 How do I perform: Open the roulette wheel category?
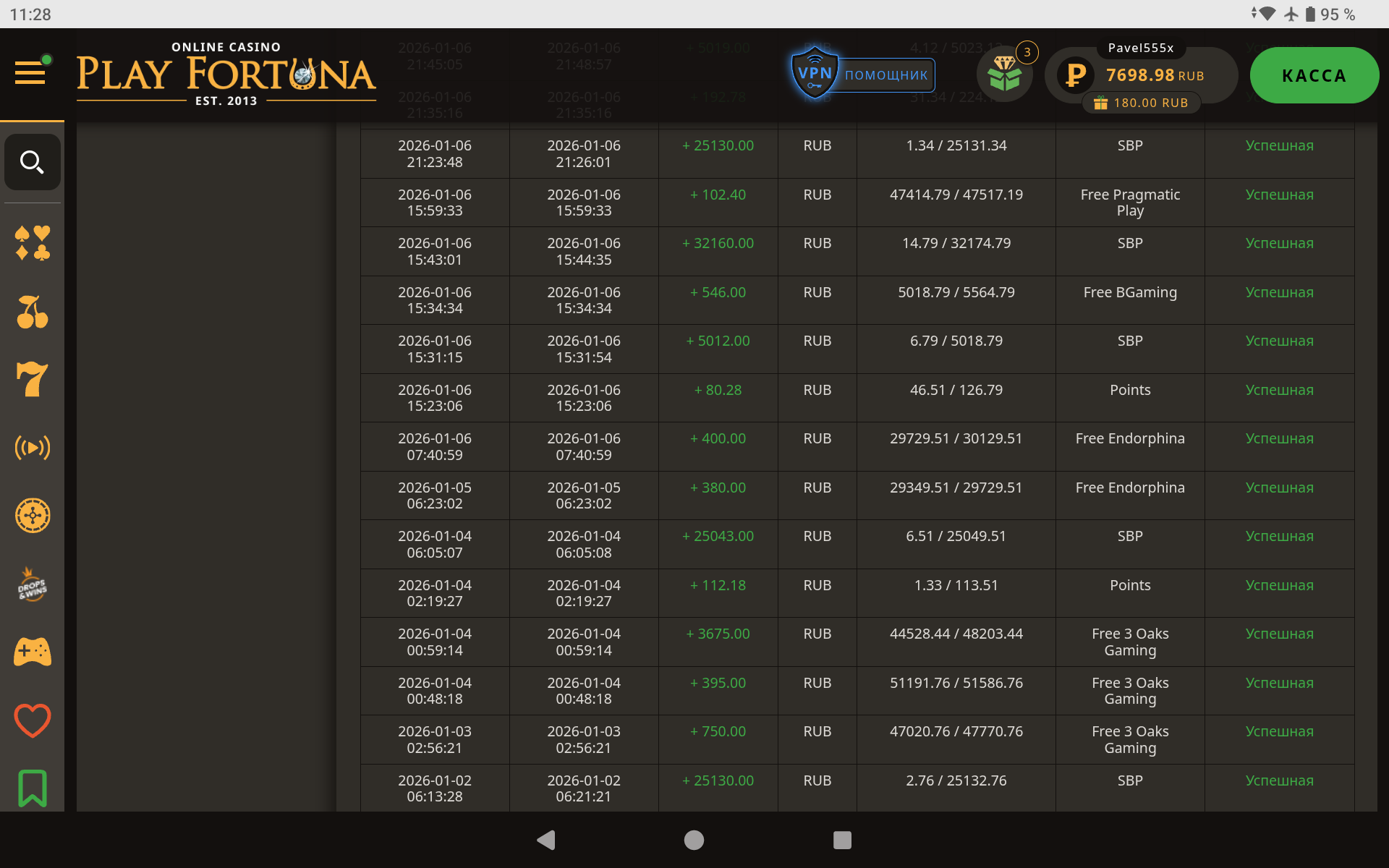click(32, 516)
